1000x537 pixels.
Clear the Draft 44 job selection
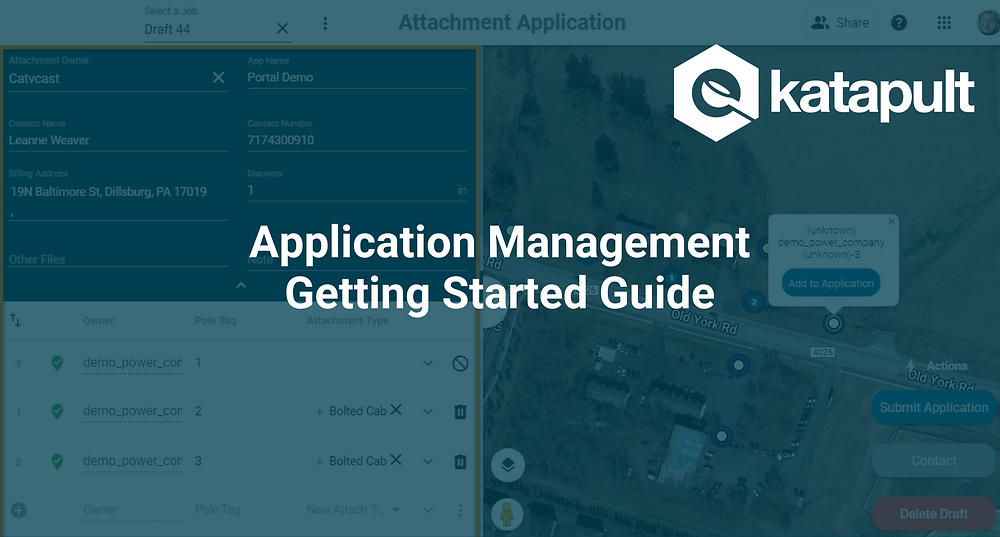point(283,29)
